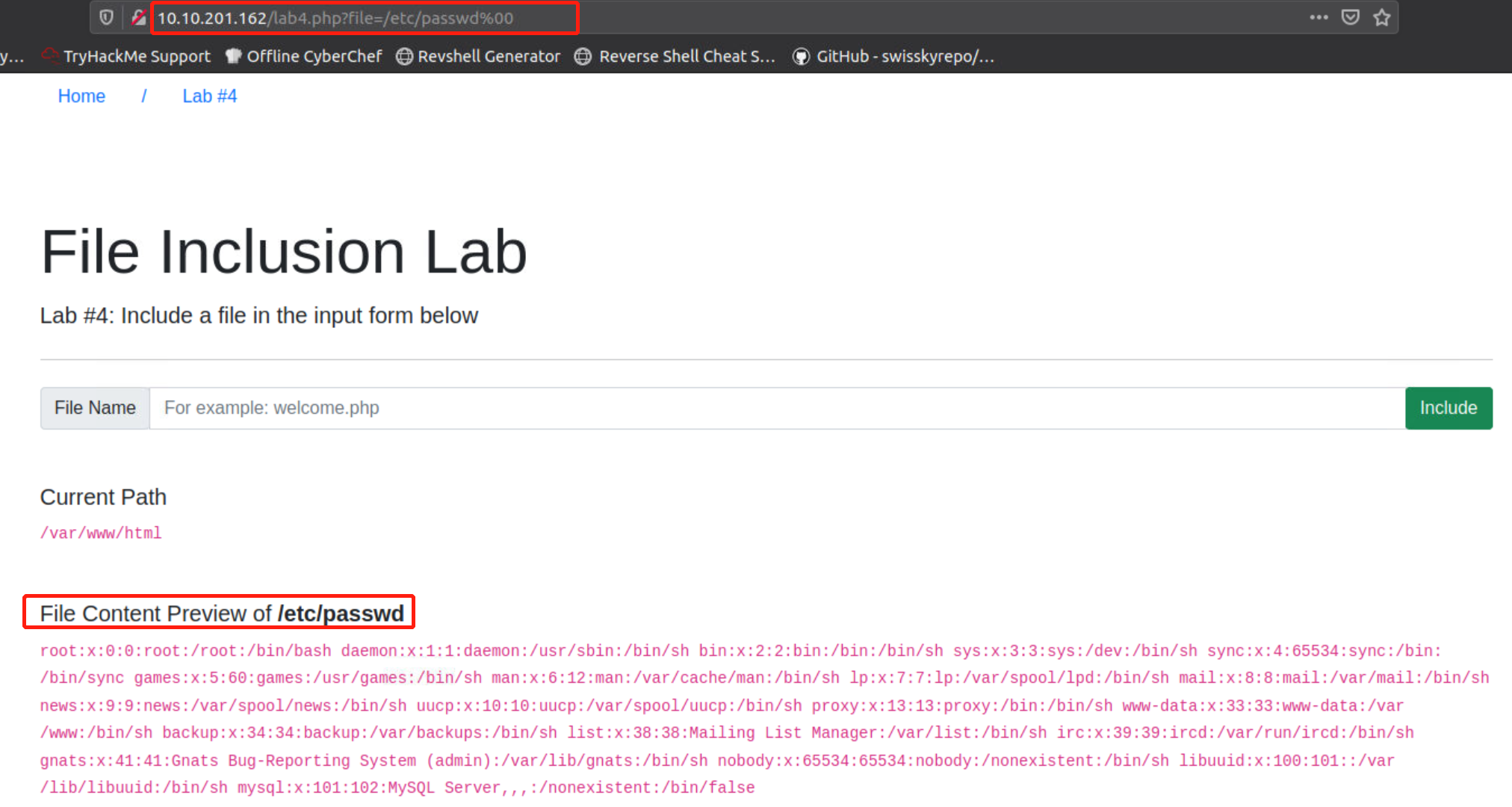
Task: Open the TryHackMe Support bookmark
Action: tap(127, 56)
